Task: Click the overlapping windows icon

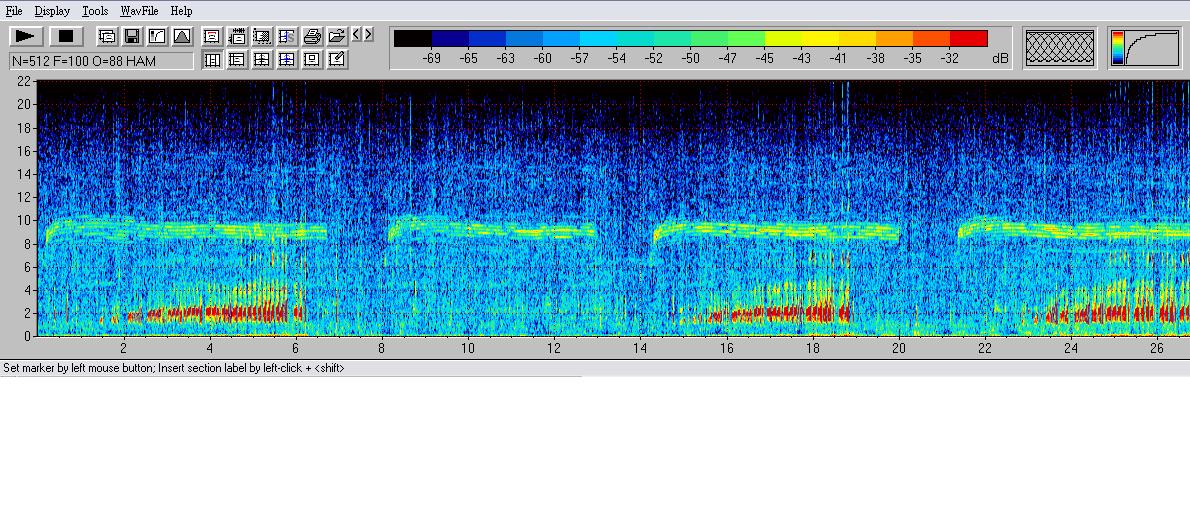Action: click(x=107, y=36)
